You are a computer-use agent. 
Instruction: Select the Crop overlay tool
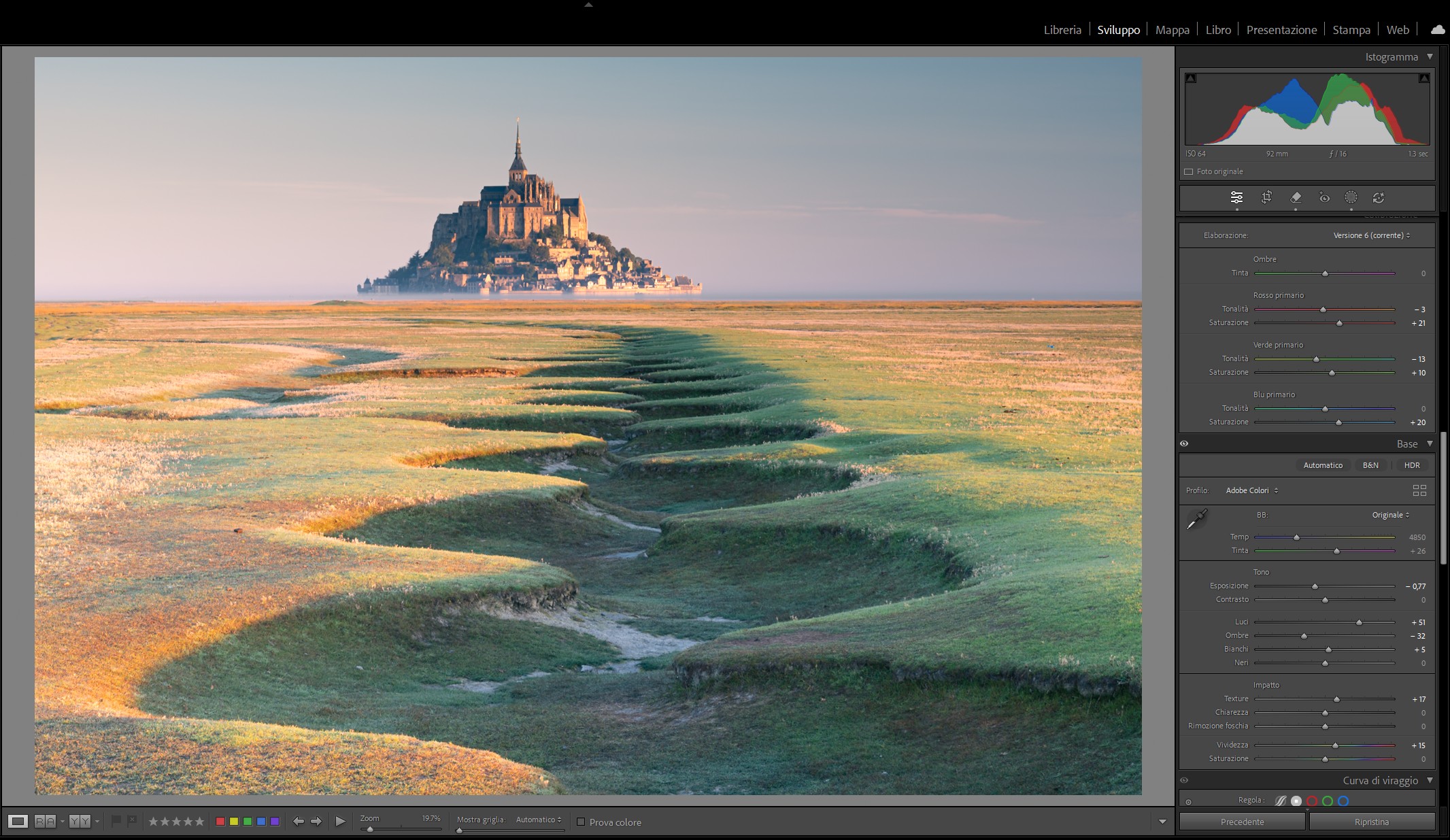(1266, 198)
